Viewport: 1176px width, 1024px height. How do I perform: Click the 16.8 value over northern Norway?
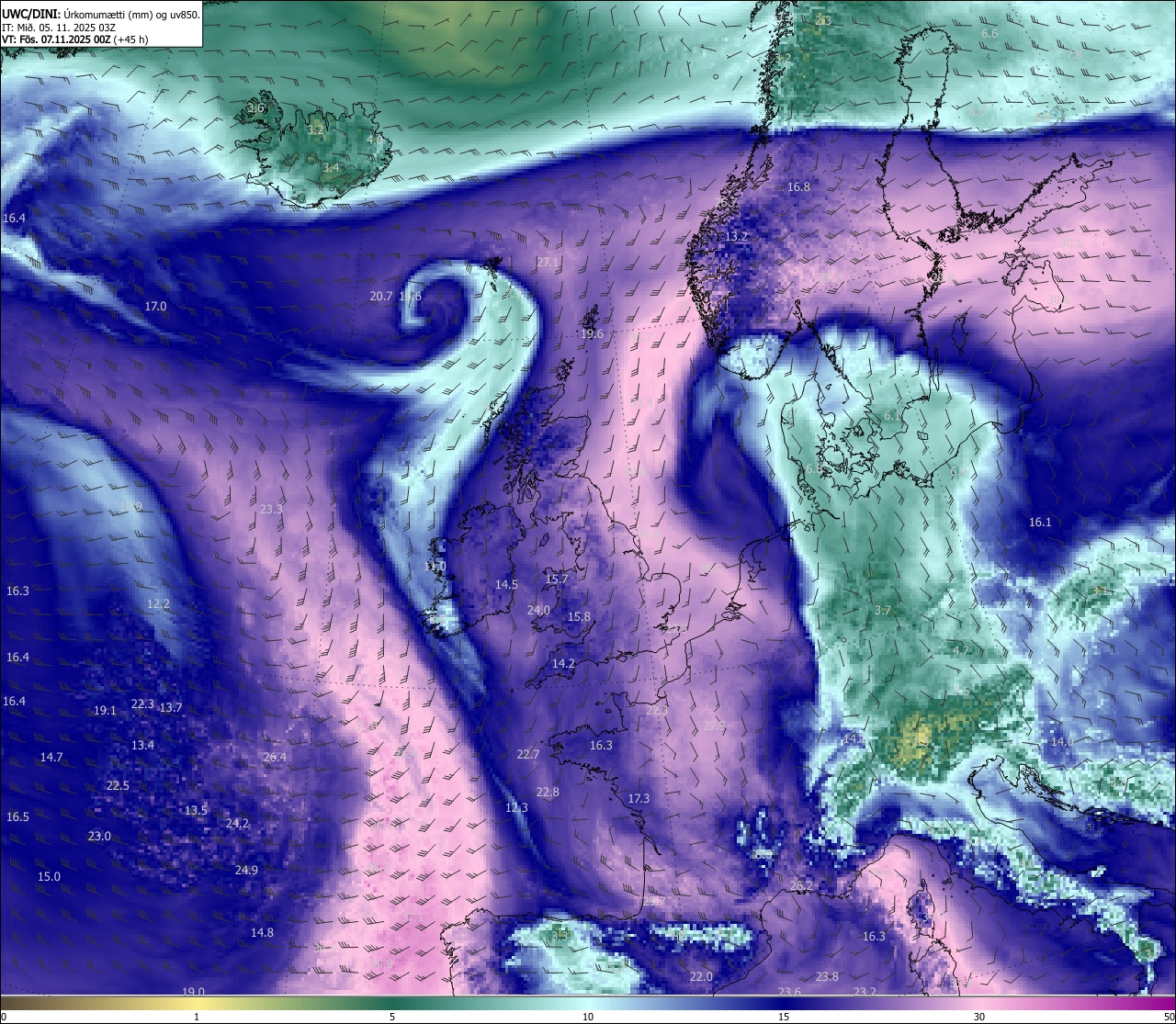coord(798,187)
